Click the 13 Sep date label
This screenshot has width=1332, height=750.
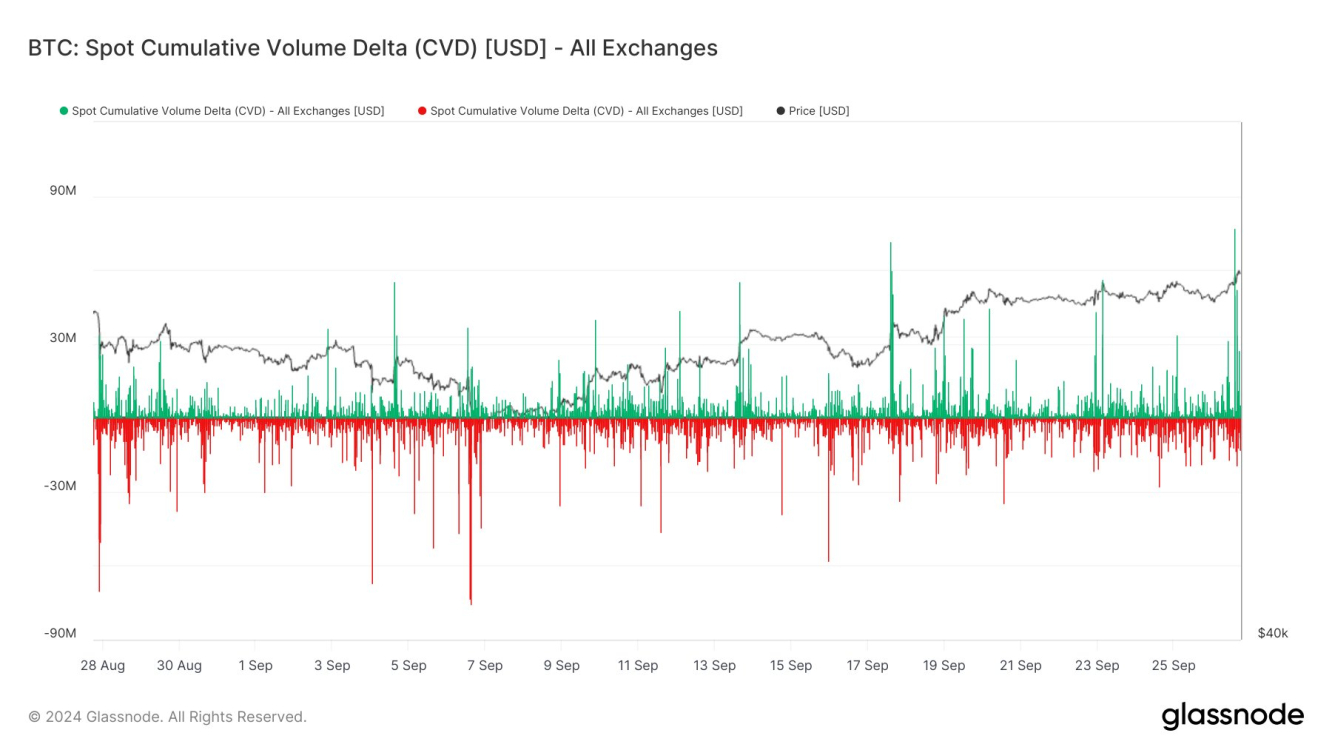(714, 665)
